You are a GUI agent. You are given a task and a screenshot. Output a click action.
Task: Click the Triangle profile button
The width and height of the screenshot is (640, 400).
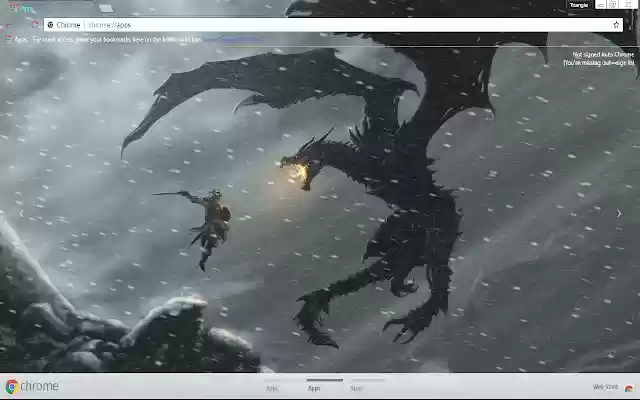[x=579, y=5]
